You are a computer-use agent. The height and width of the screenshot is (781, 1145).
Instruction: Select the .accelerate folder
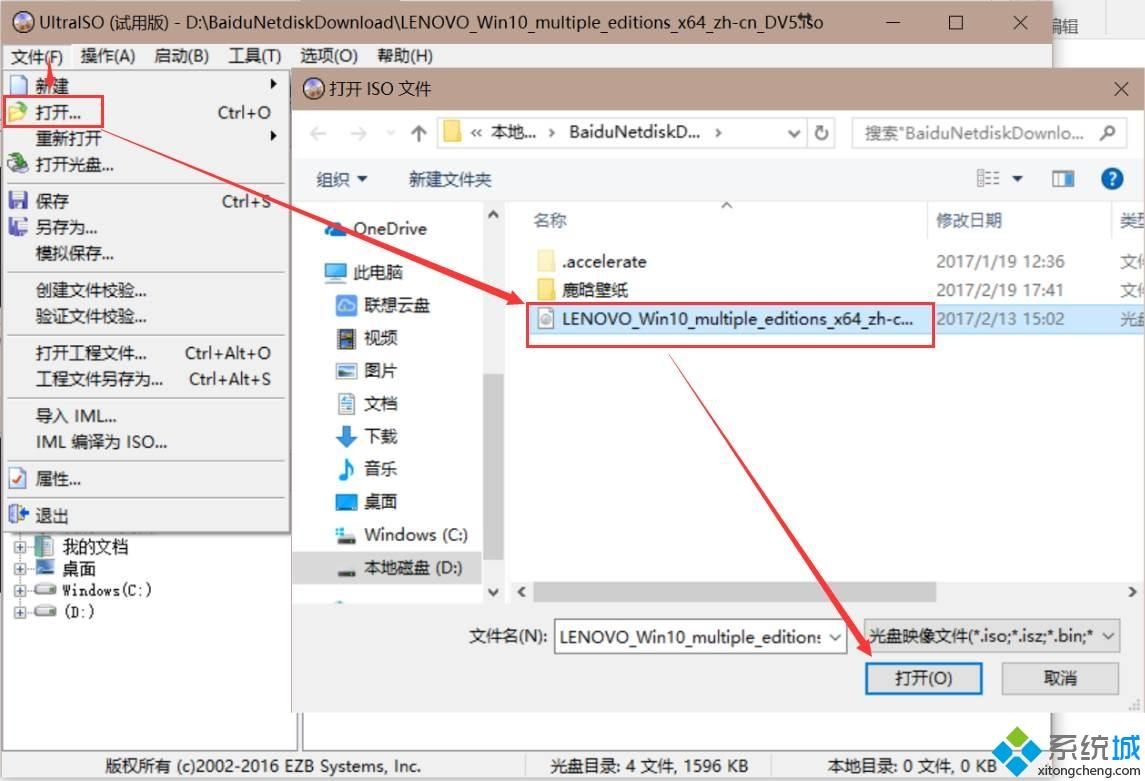click(x=591, y=261)
